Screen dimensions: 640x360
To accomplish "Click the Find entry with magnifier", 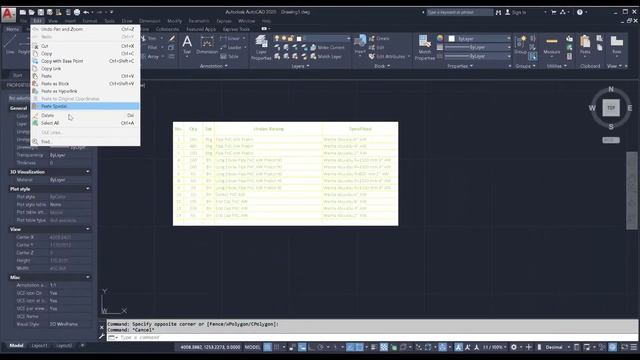I will pyautogui.click(x=85, y=142).
